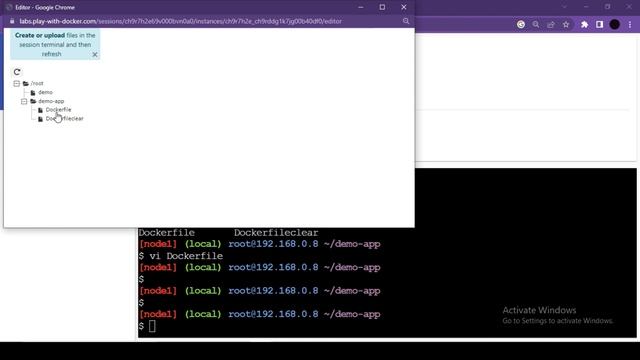
Task: Click the terminal prompt cursor line
Action: point(152,326)
